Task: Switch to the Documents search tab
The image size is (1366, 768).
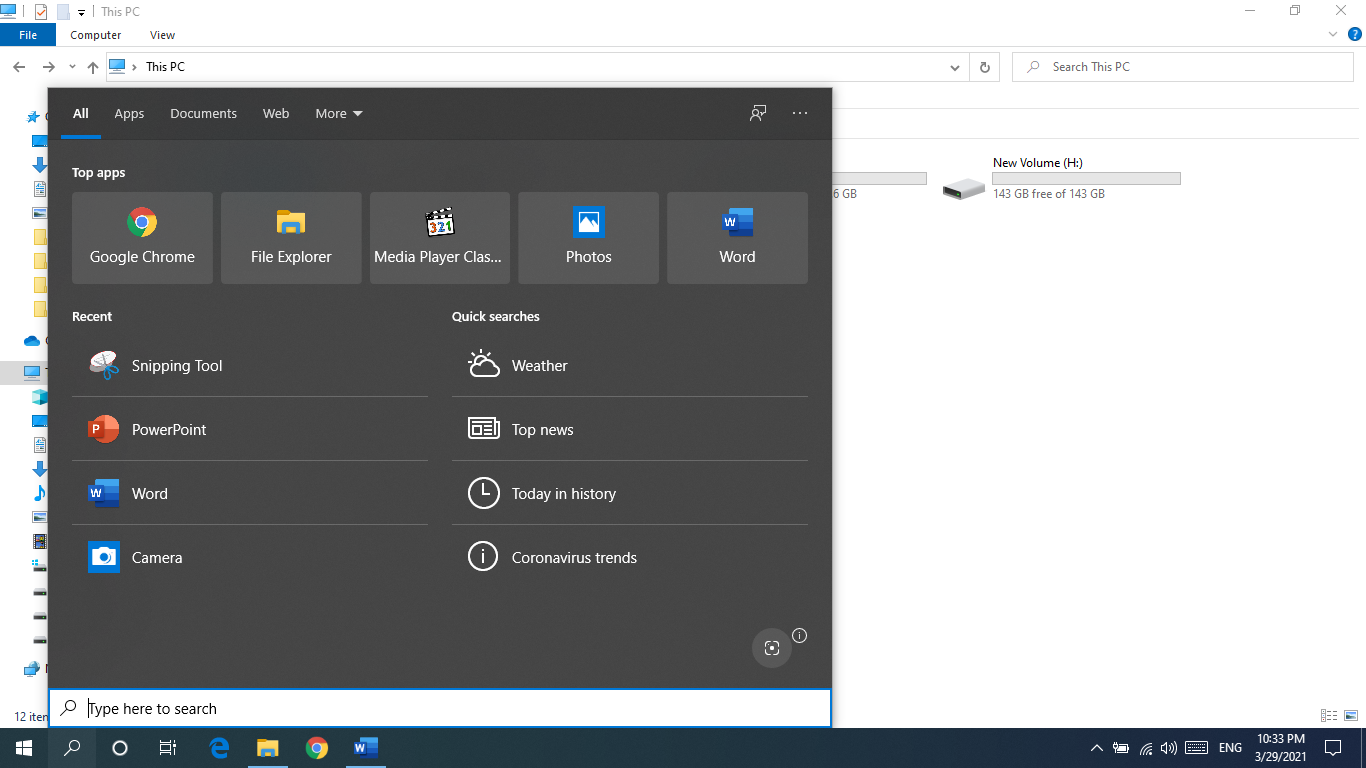Action: (203, 113)
